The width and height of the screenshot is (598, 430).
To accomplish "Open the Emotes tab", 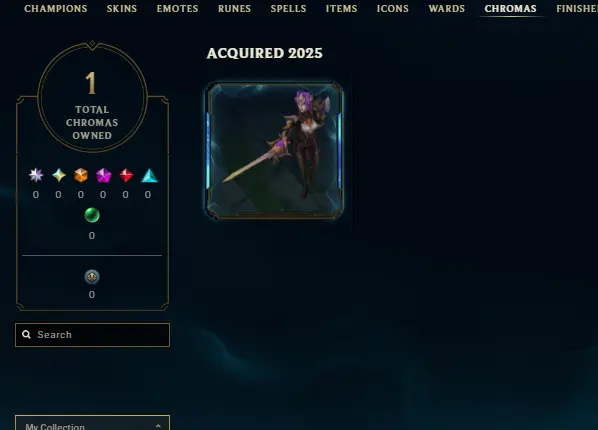I will pos(177,8).
